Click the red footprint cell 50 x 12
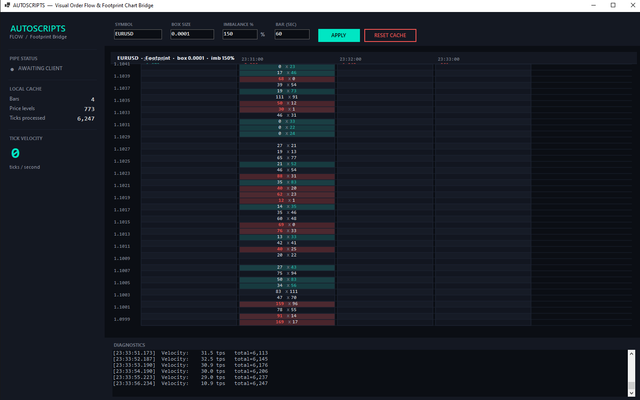 pyautogui.click(x=287, y=103)
